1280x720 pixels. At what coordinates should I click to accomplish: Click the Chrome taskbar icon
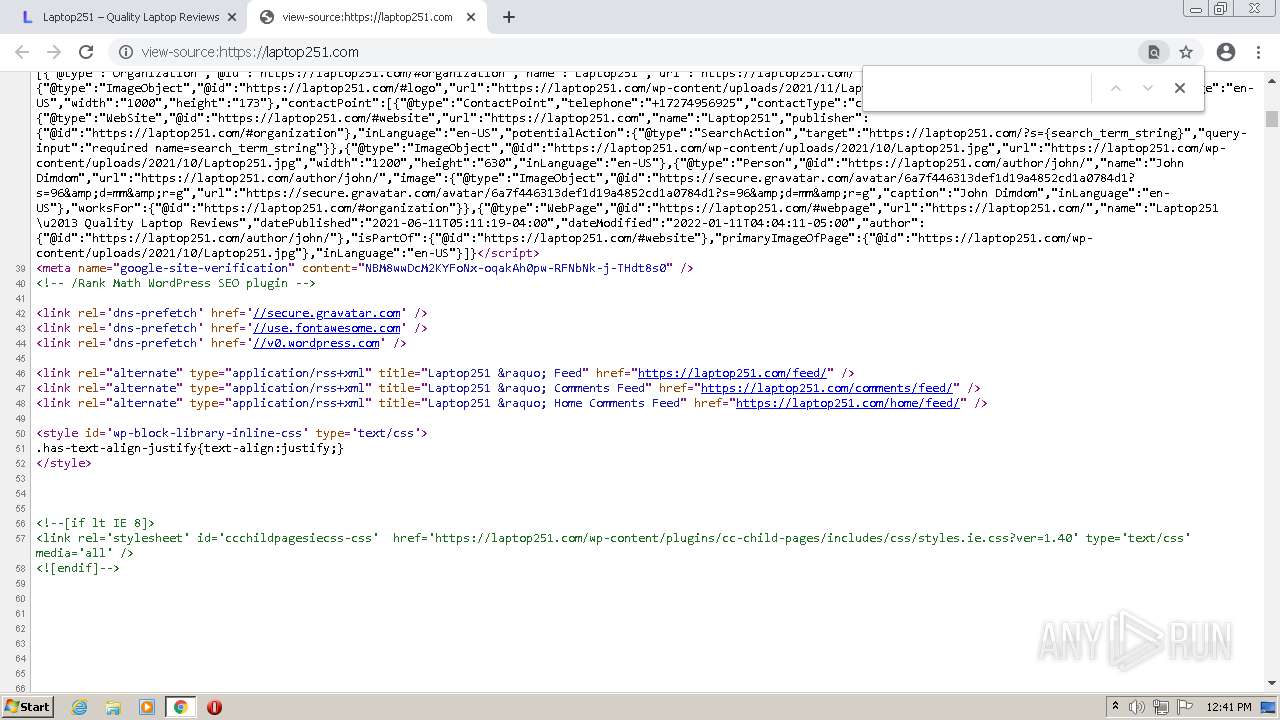click(180, 707)
